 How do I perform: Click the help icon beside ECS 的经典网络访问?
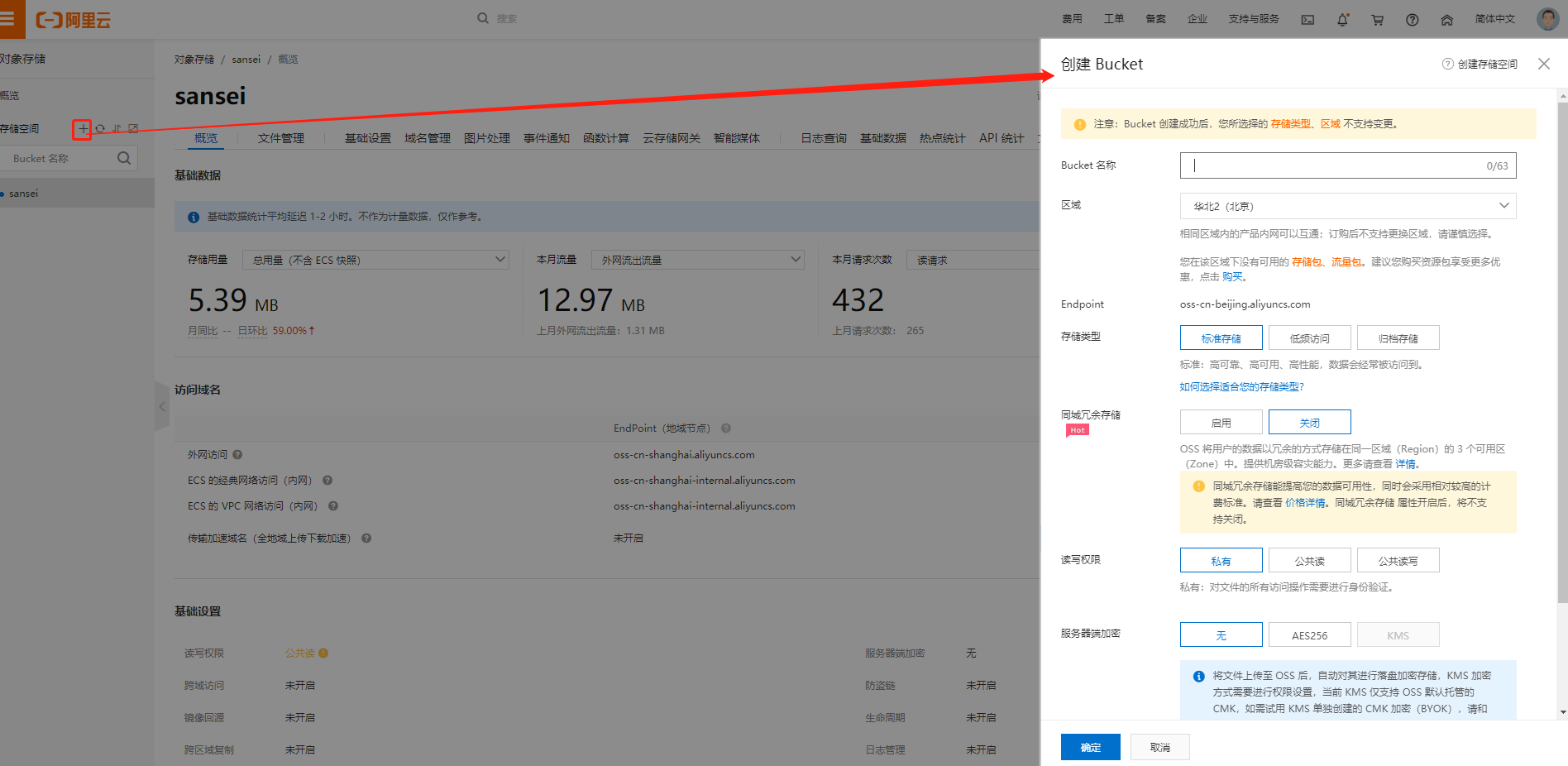327,481
